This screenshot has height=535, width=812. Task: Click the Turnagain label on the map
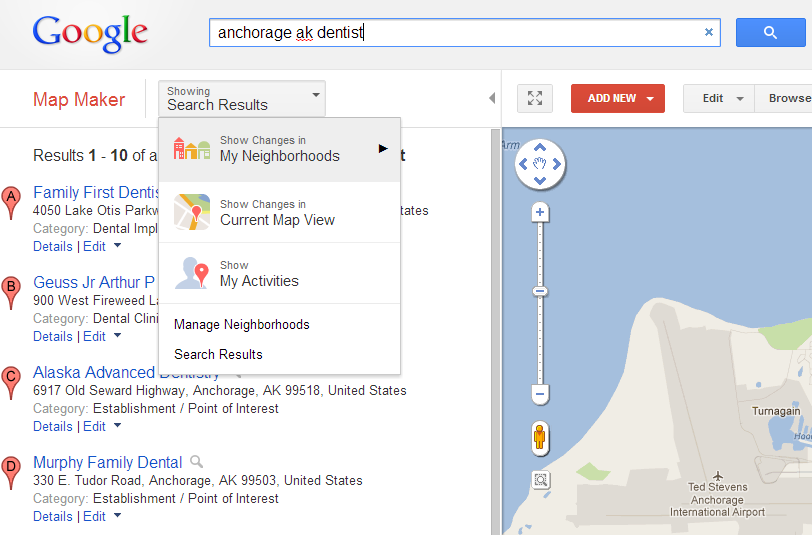(776, 411)
